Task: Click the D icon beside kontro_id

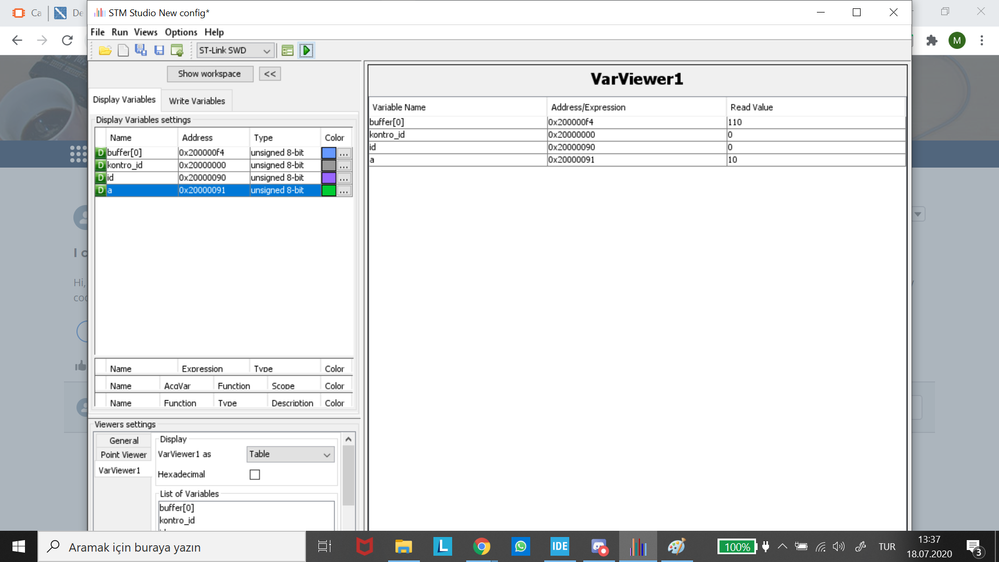Action: pos(101,165)
